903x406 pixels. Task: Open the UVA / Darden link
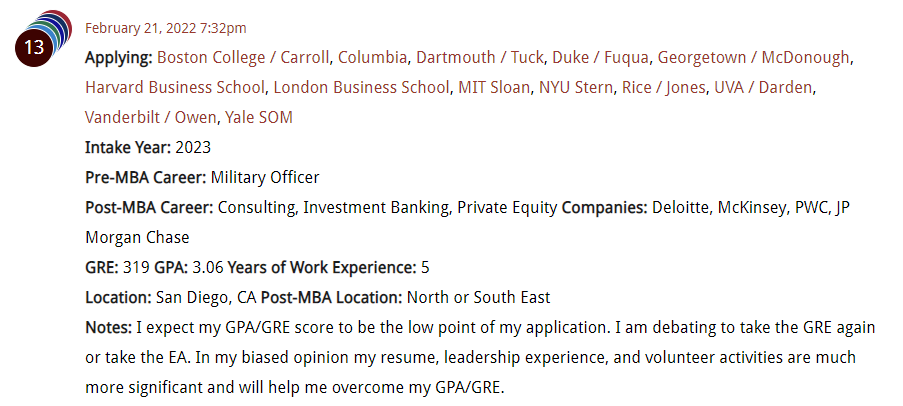(763, 88)
